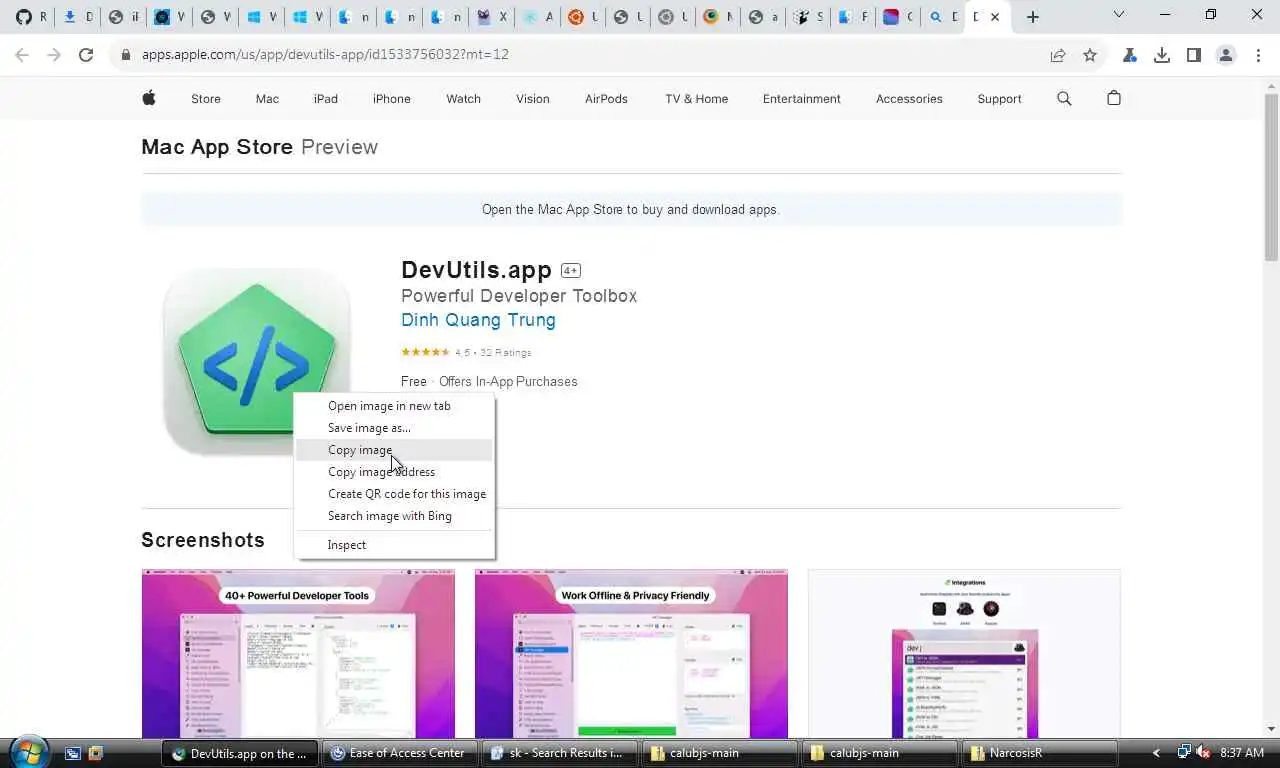The height and width of the screenshot is (768, 1280).
Task: Expand hidden system tray icons arrow
Action: (x=1157, y=753)
